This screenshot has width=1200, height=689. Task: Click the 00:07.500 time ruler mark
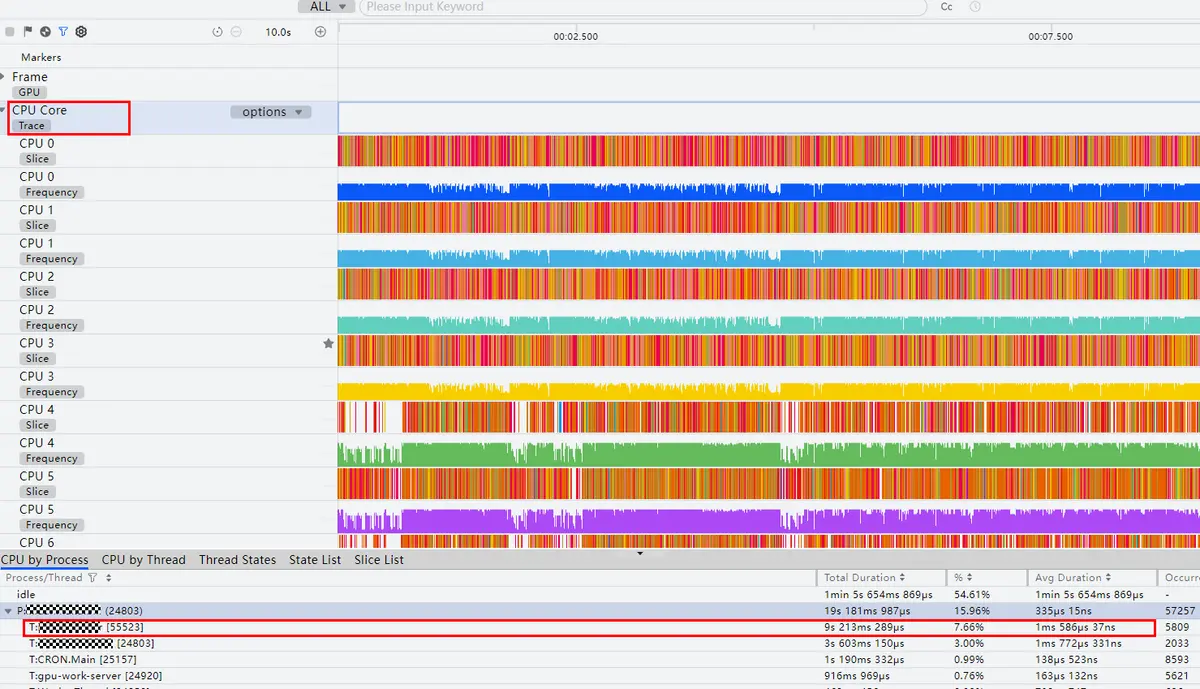point(1050,37)
